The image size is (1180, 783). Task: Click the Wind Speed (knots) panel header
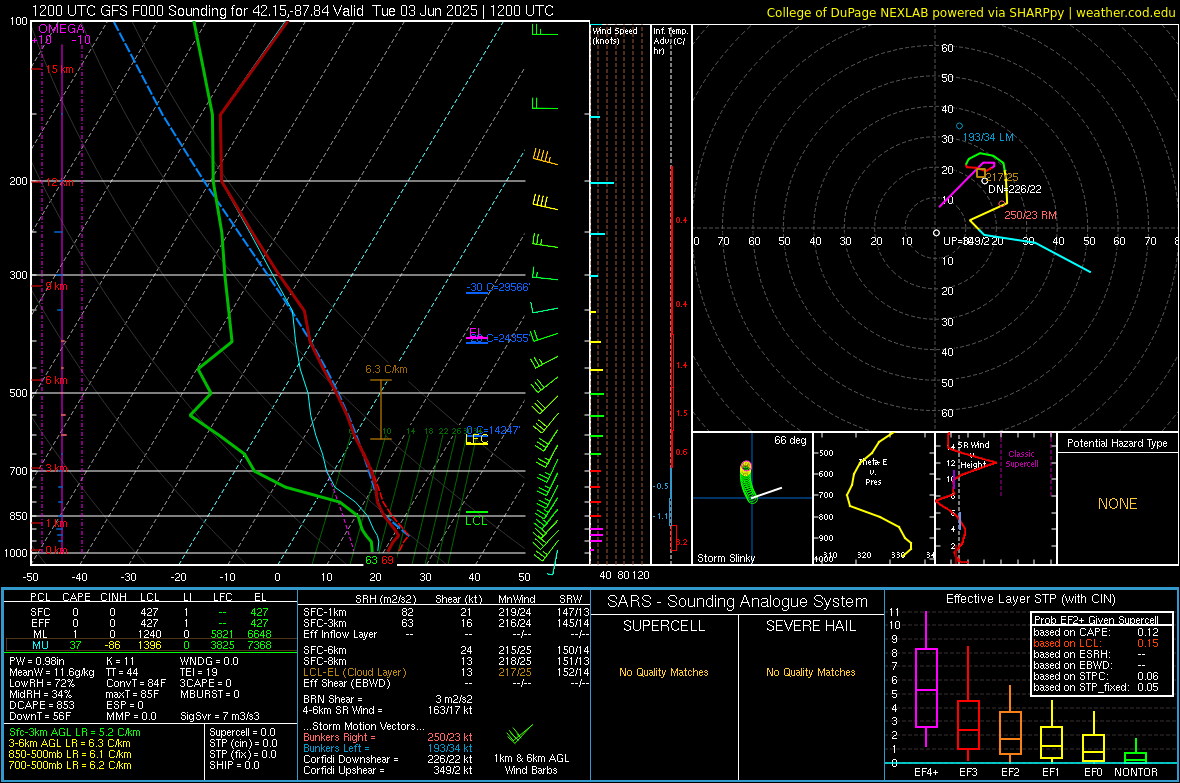pyautogui.click(x=615, y=35)
